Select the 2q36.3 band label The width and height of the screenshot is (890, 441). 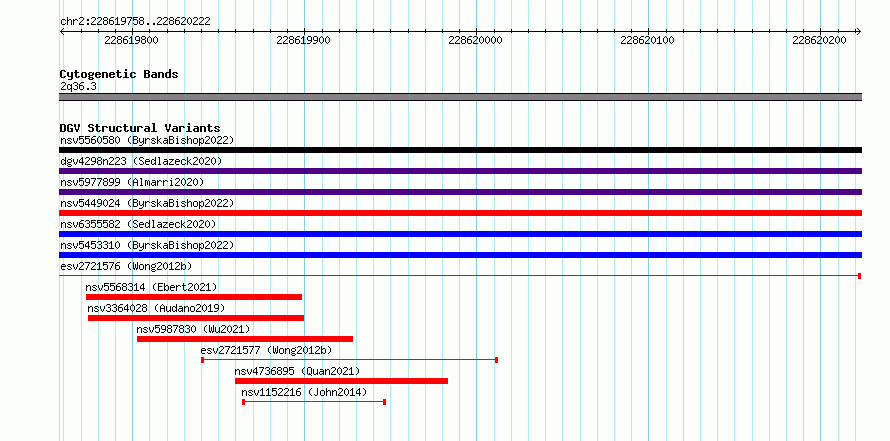[x=78, y=86]
